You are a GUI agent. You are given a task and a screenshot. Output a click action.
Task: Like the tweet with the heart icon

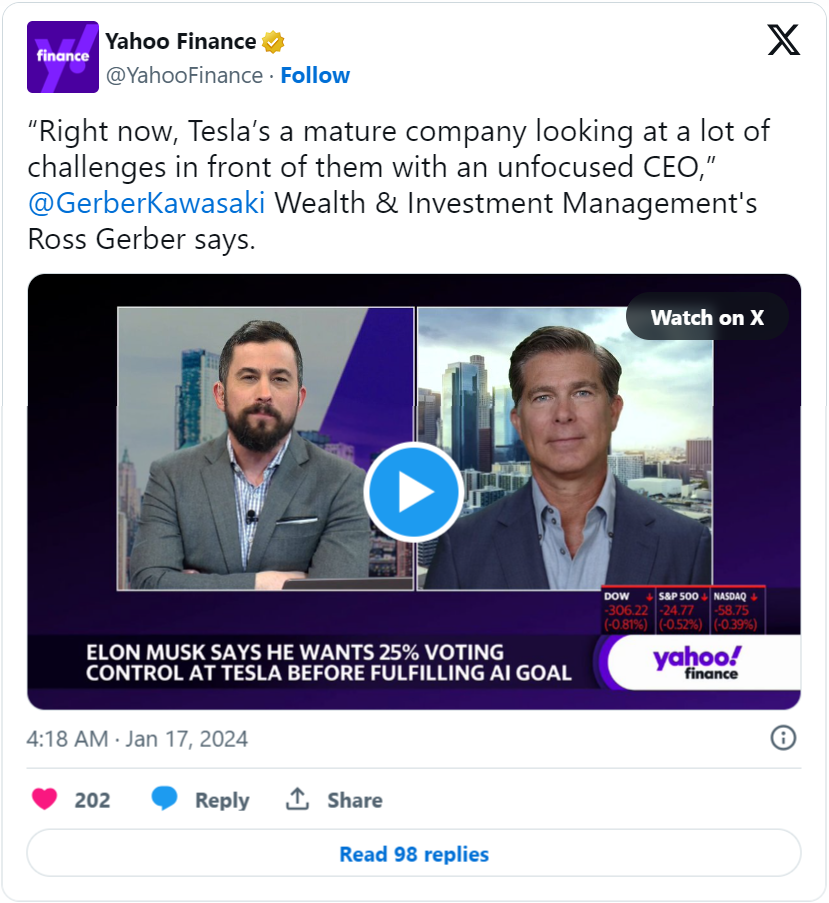(x=45, y=800)
